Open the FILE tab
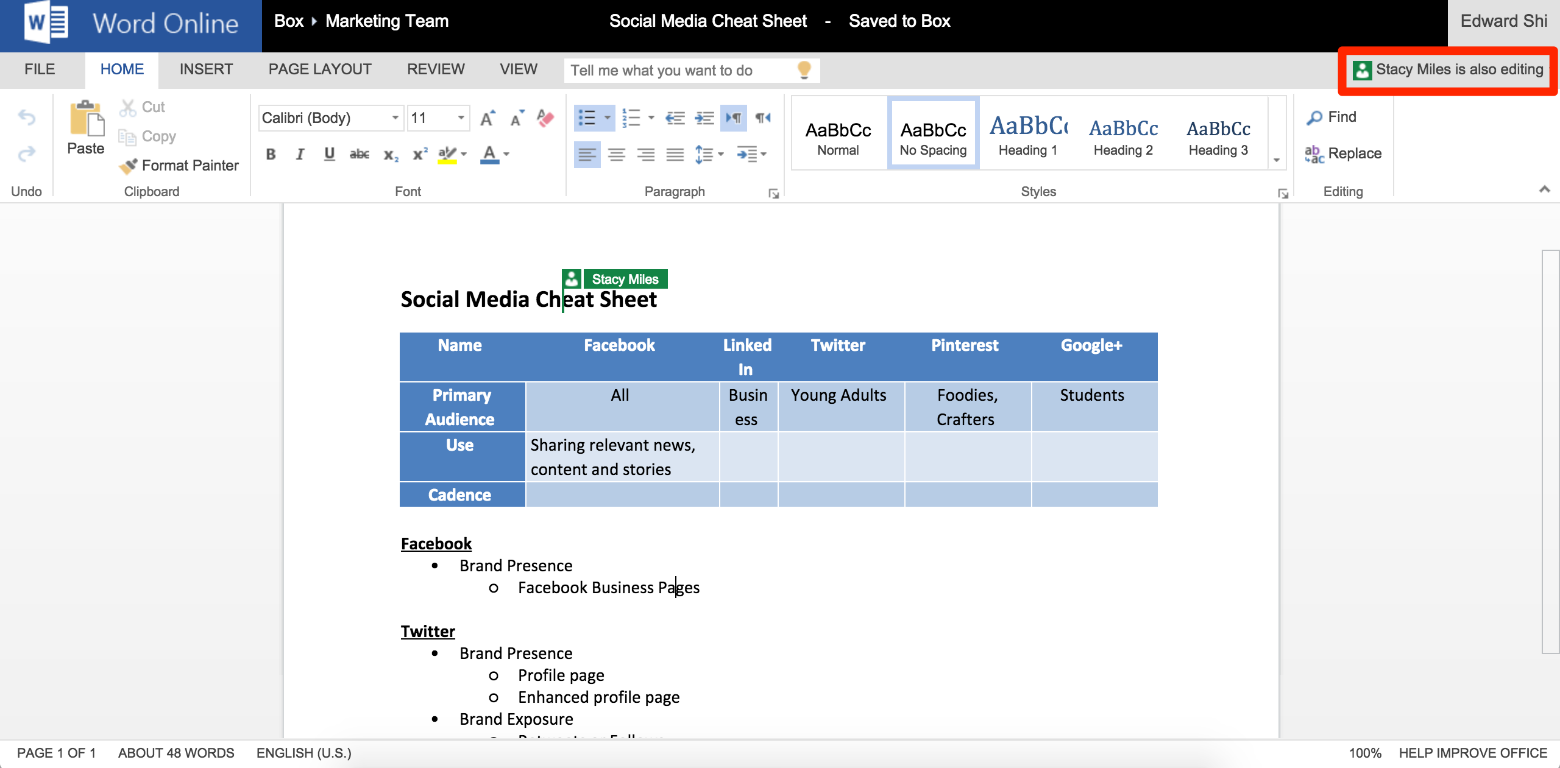 pyautogui.click(x=40, y=69)
